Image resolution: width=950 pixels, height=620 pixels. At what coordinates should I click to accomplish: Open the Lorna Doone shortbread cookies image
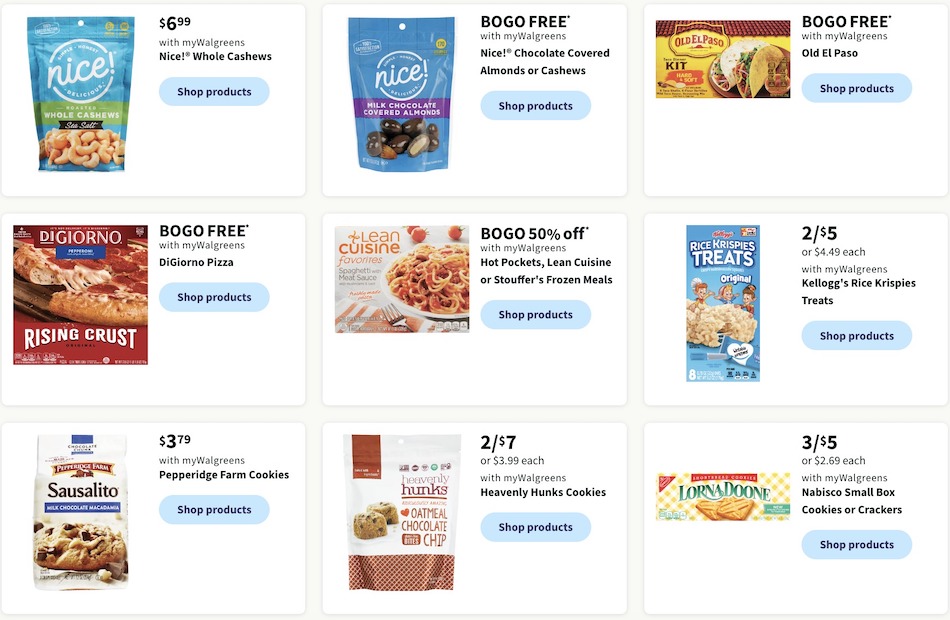(722, 495)
